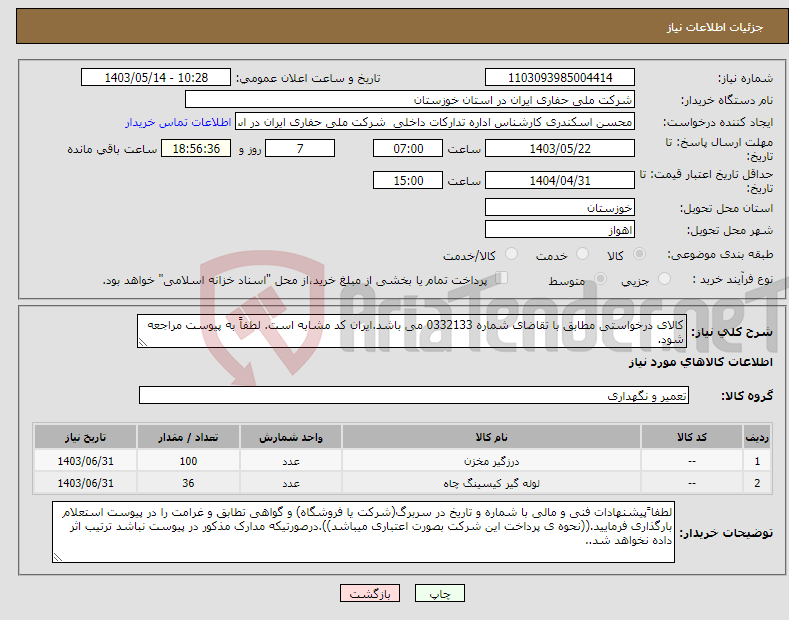Click the ردیف column header
This screenshot has height=620, width=789.
757,437
